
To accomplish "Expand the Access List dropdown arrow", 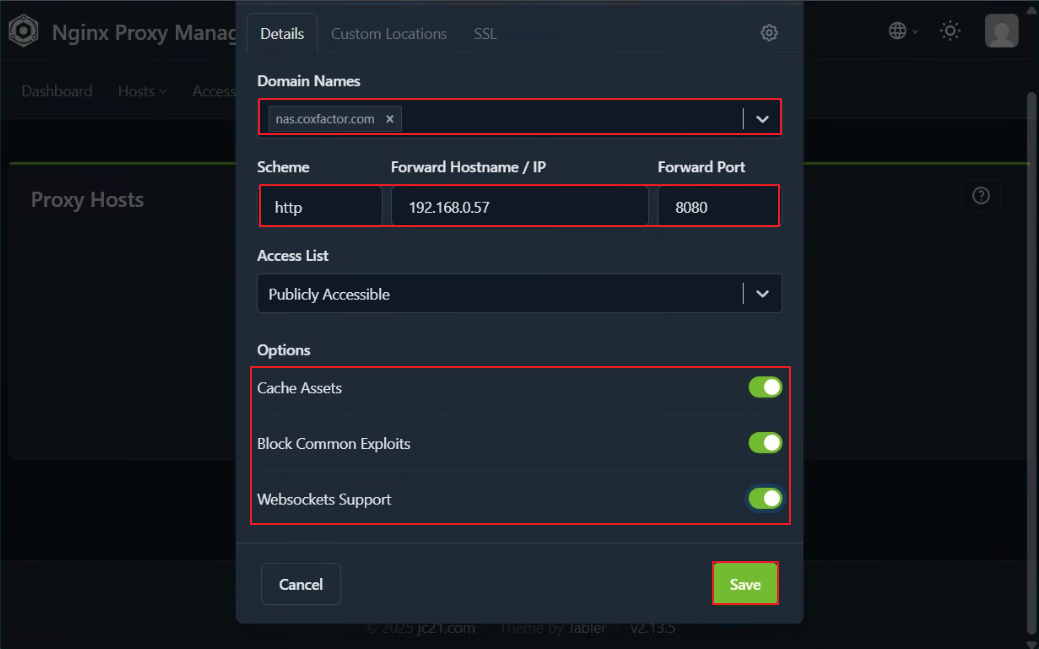I will click(x=762, y=294).
